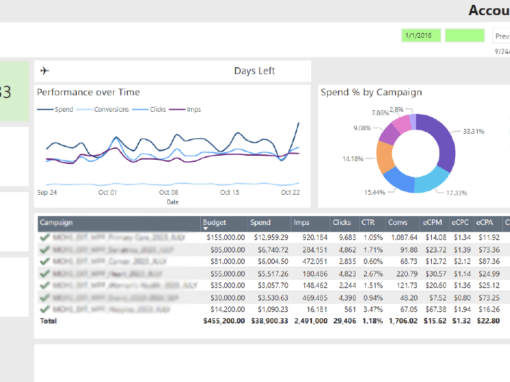This screenshot has width=510, height=382.
Task: Click checkmark icon in $85,000.00 budget row
Action: [45, 250]
